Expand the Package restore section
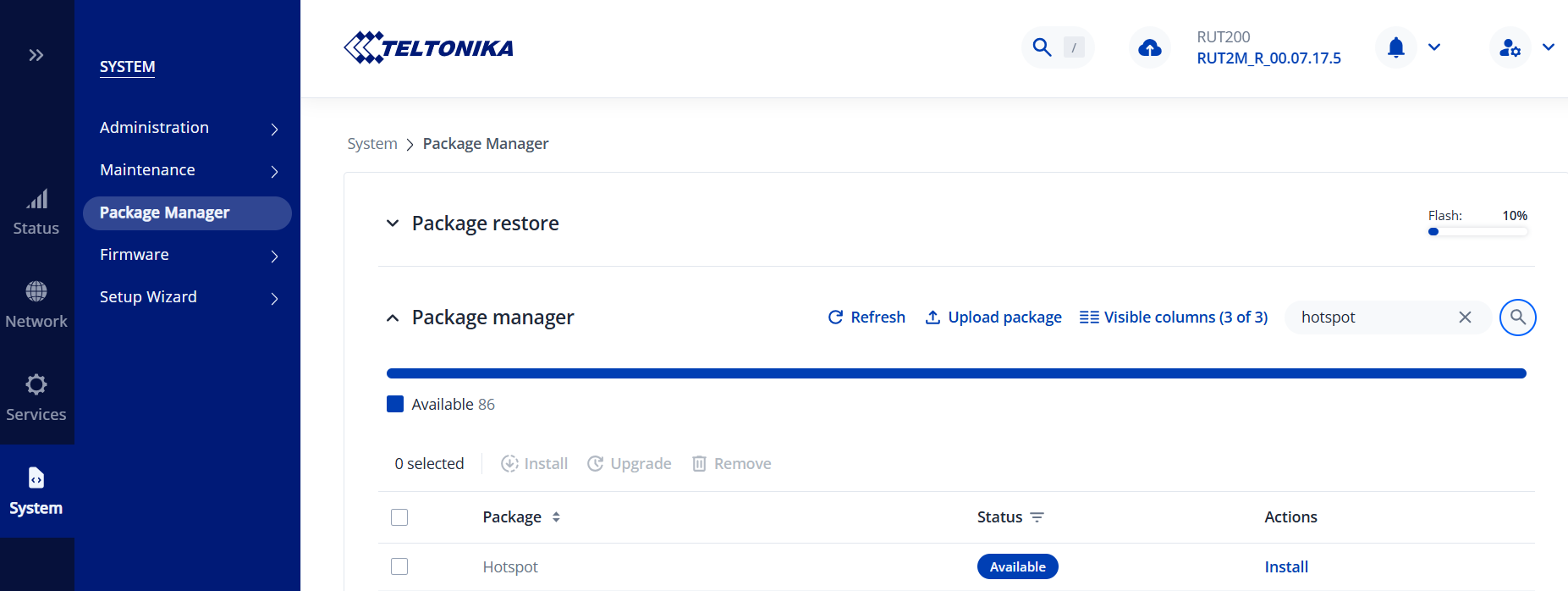1568x591 pixels. click(393, 224)
